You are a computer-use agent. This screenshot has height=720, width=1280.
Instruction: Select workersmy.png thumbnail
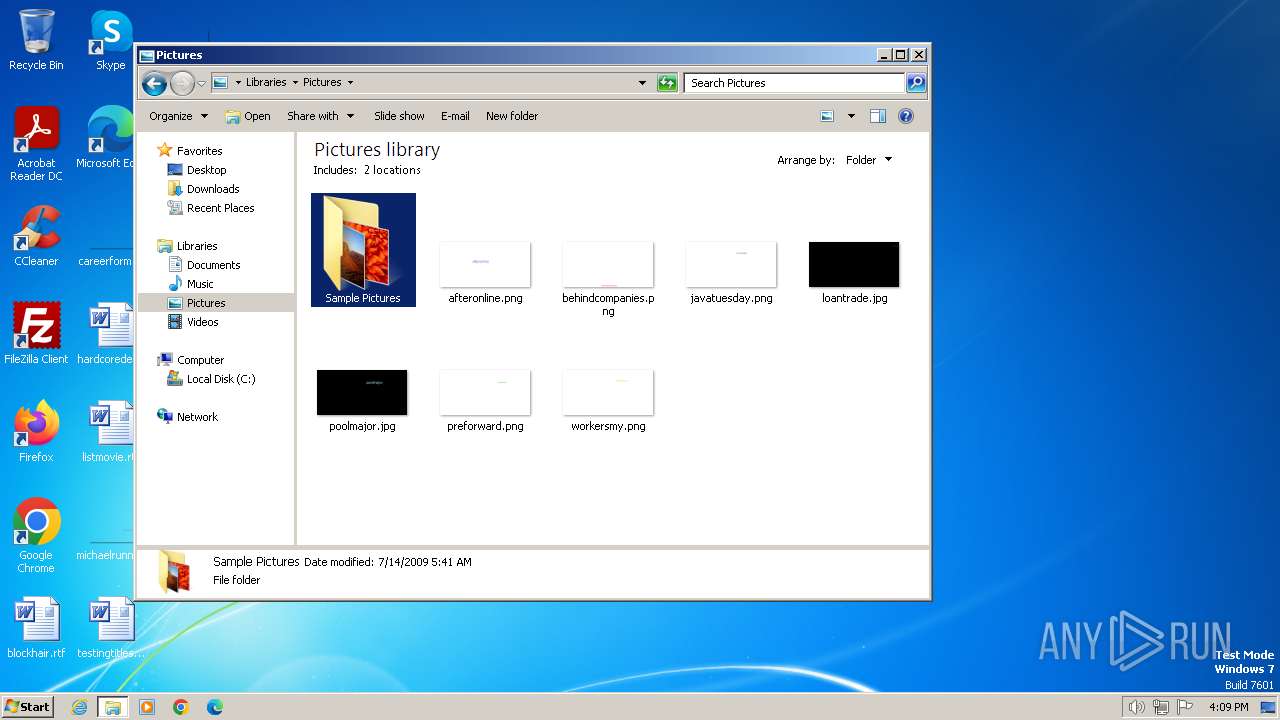point(608,393)
